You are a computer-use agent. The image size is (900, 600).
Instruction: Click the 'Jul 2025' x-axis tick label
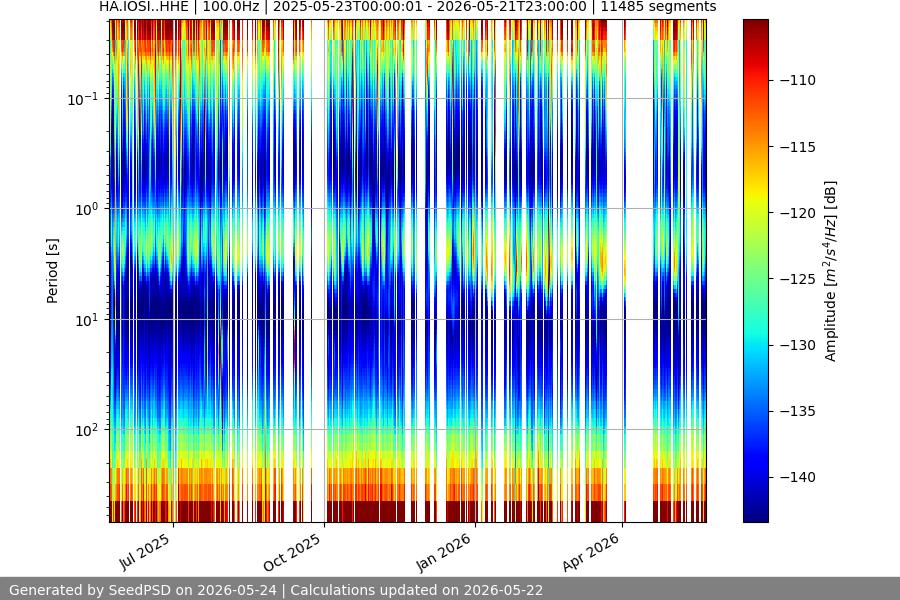click(x=145, y=551)
